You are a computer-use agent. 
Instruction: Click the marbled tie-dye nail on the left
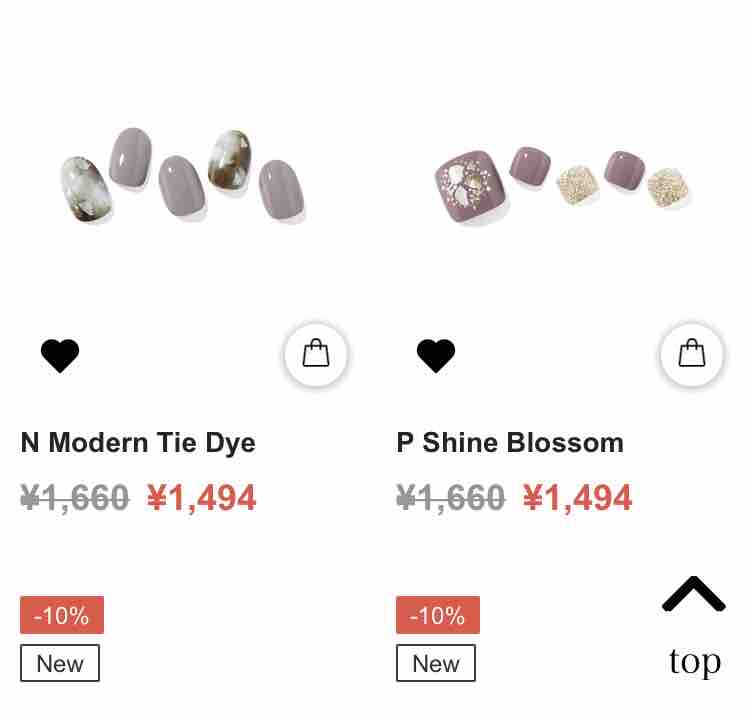[87, 189]
